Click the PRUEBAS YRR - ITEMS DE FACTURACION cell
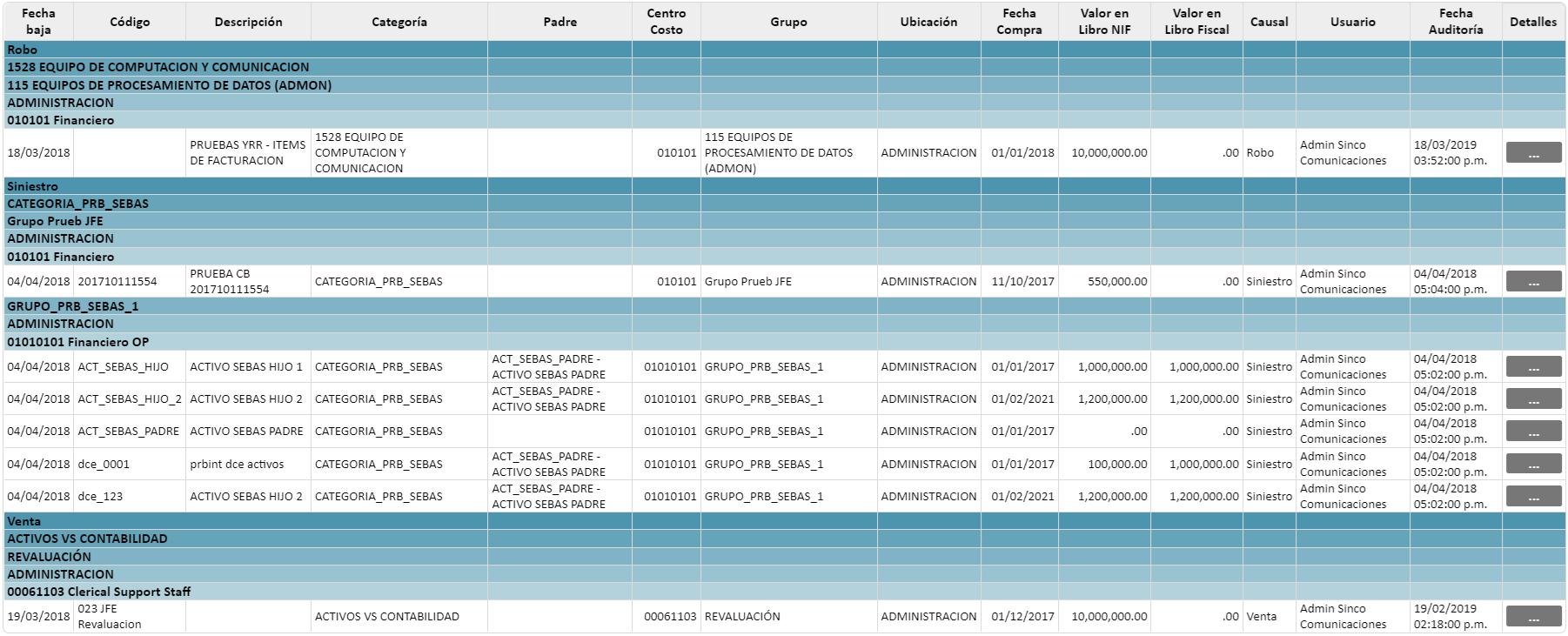Screen dimensions: 1568x636 (248, 152)
